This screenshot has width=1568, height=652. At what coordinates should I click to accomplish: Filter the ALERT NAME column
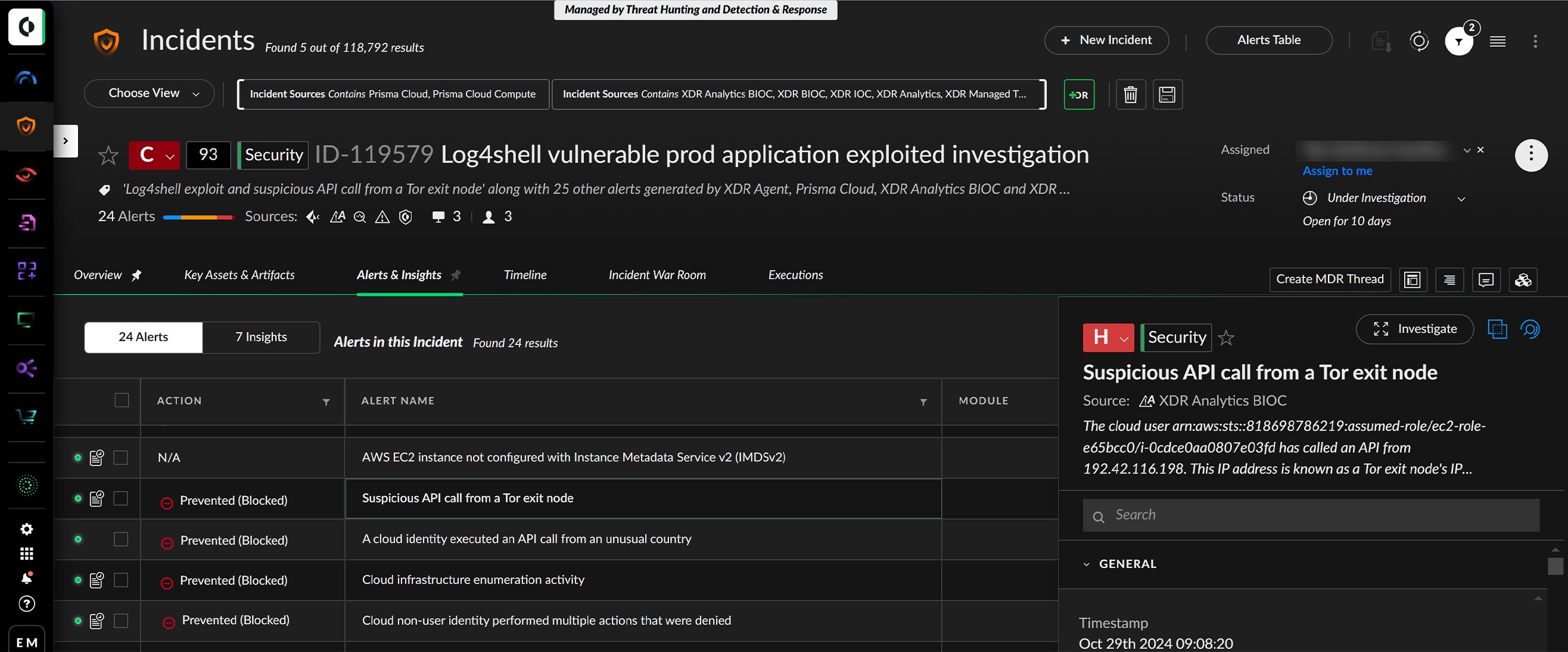pyautogui.click(x=923, y=402)
